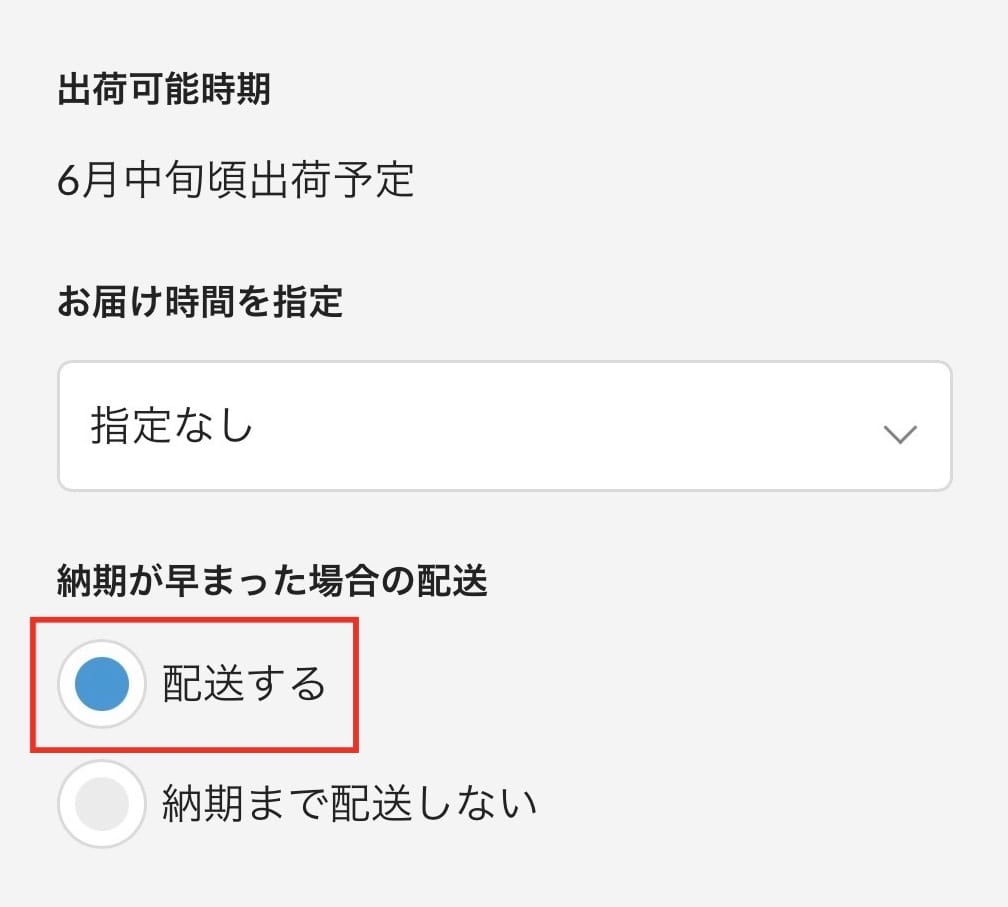Choose not to deliver before the 納期
Viewport: 1008px width, 907px height.
[102, 804]
